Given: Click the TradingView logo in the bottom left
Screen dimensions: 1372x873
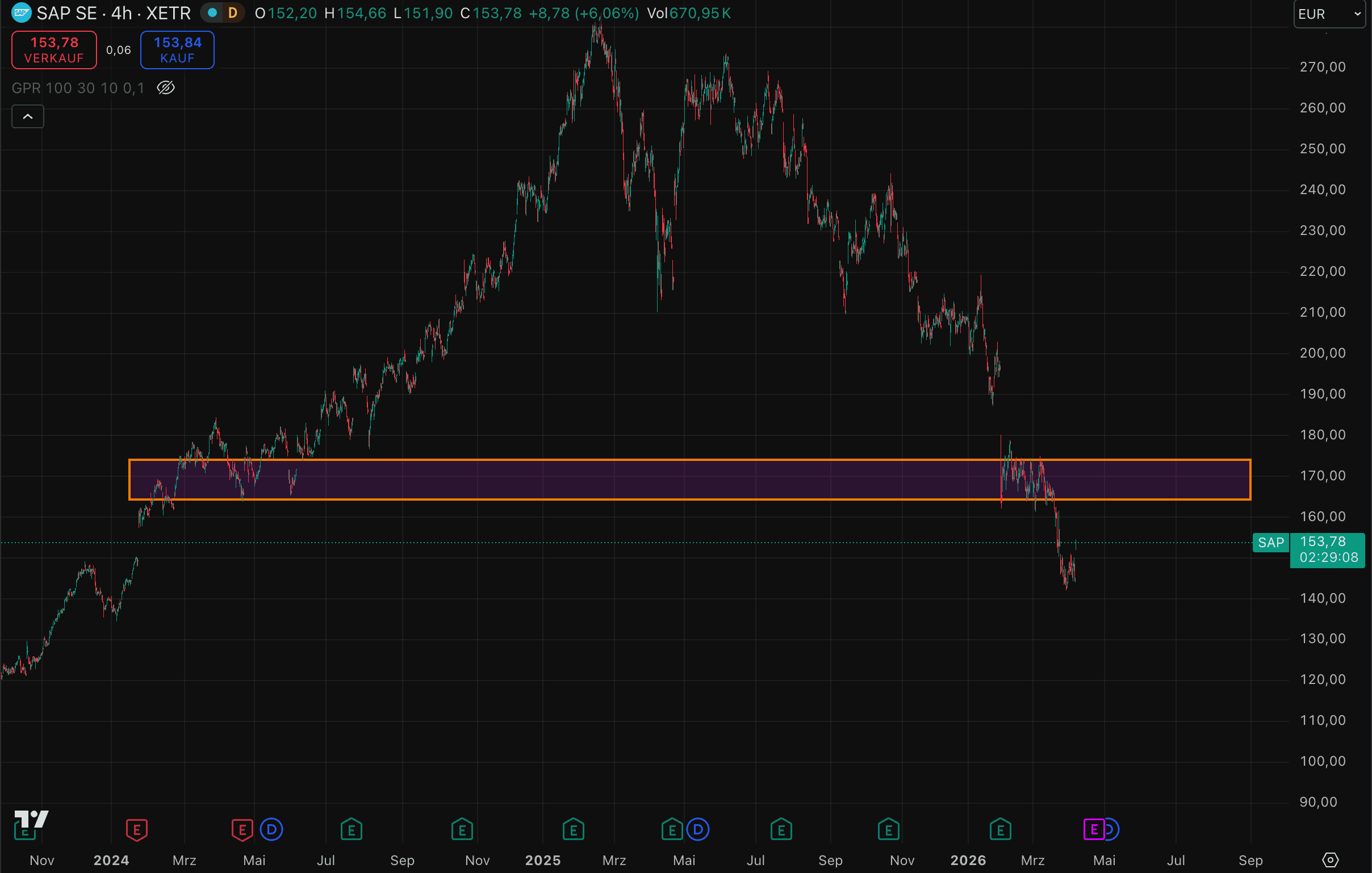Looking at the screenshot, I should point(31,820).
